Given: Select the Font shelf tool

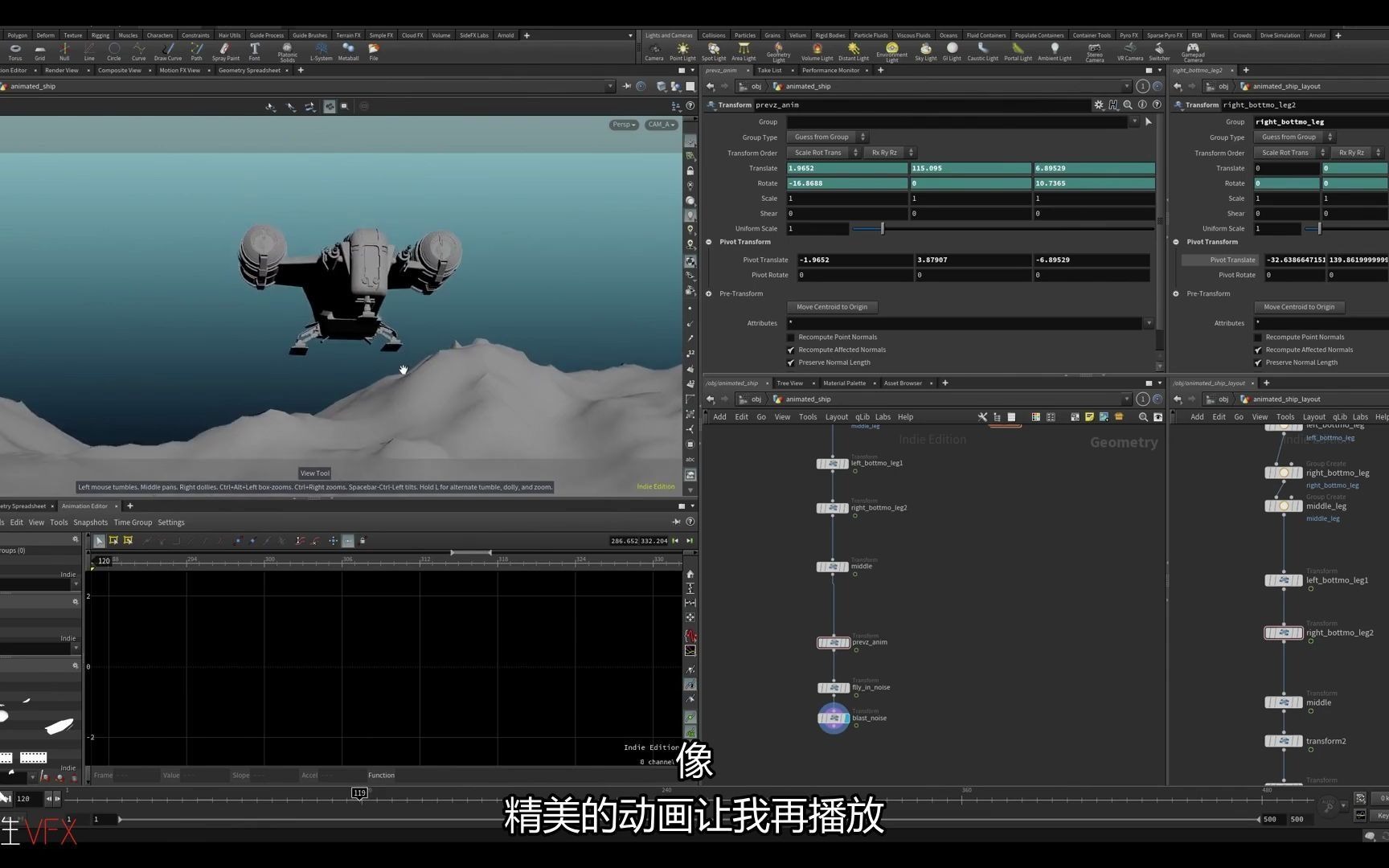Looking at the screenshot, I should pyautogui.click(x=254, y=51).
